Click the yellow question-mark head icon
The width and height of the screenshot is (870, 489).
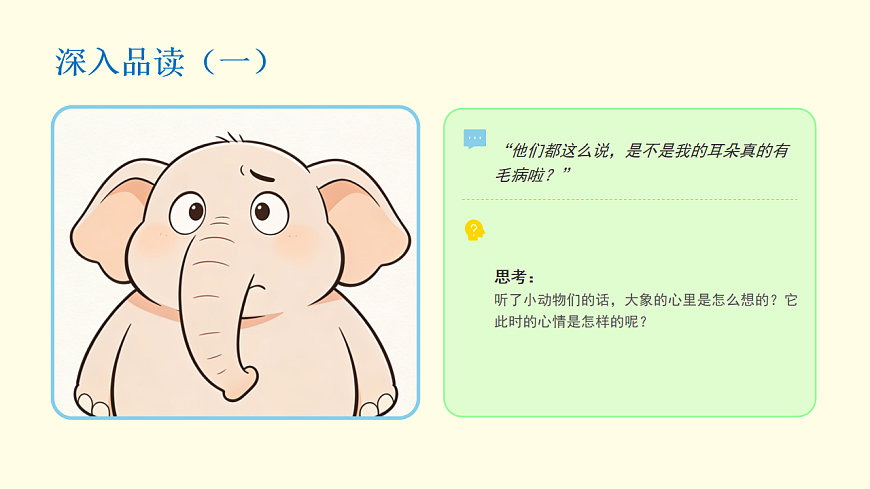474,230
